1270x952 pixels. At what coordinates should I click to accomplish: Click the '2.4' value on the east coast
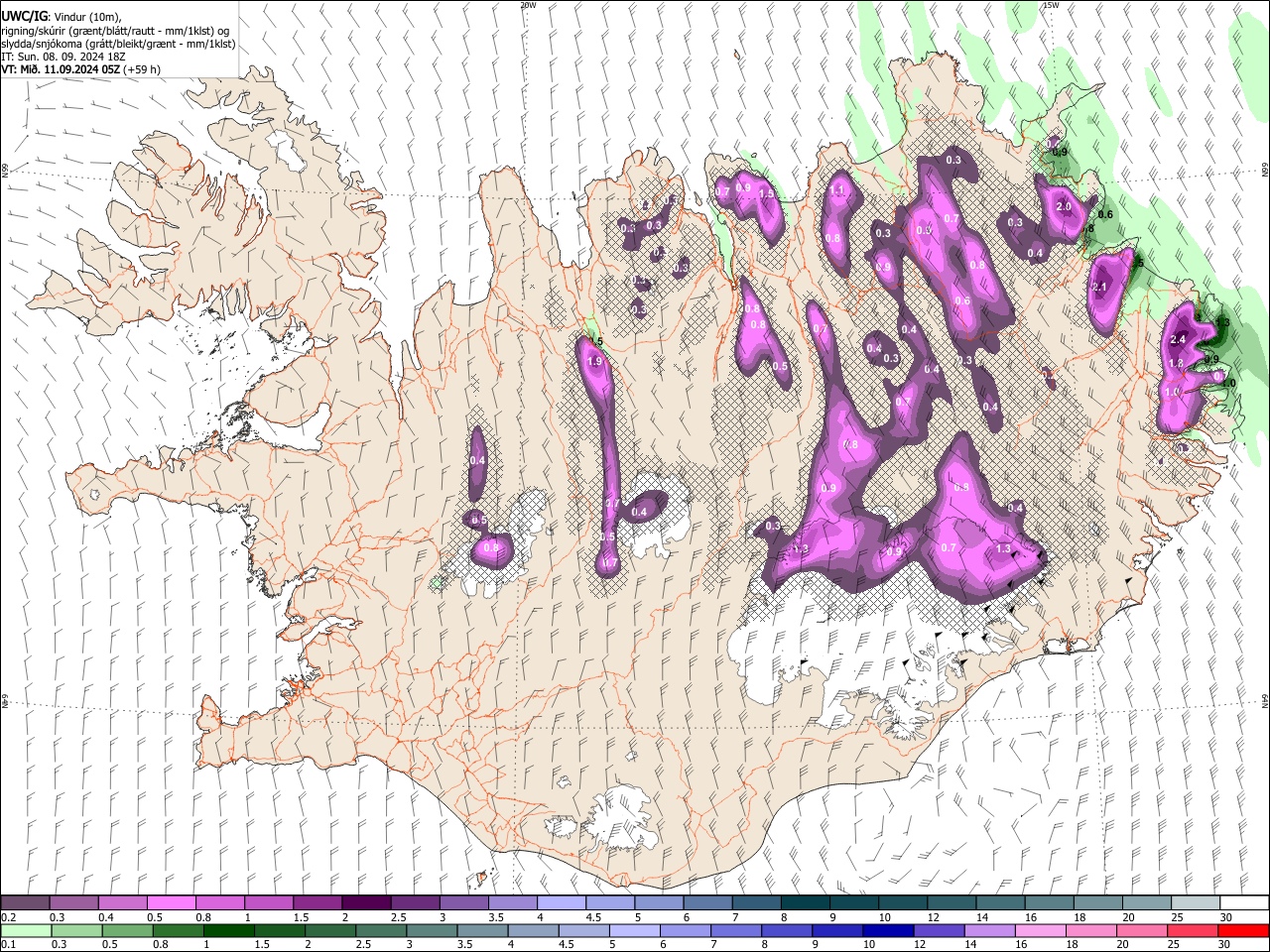pos(1178,340)
